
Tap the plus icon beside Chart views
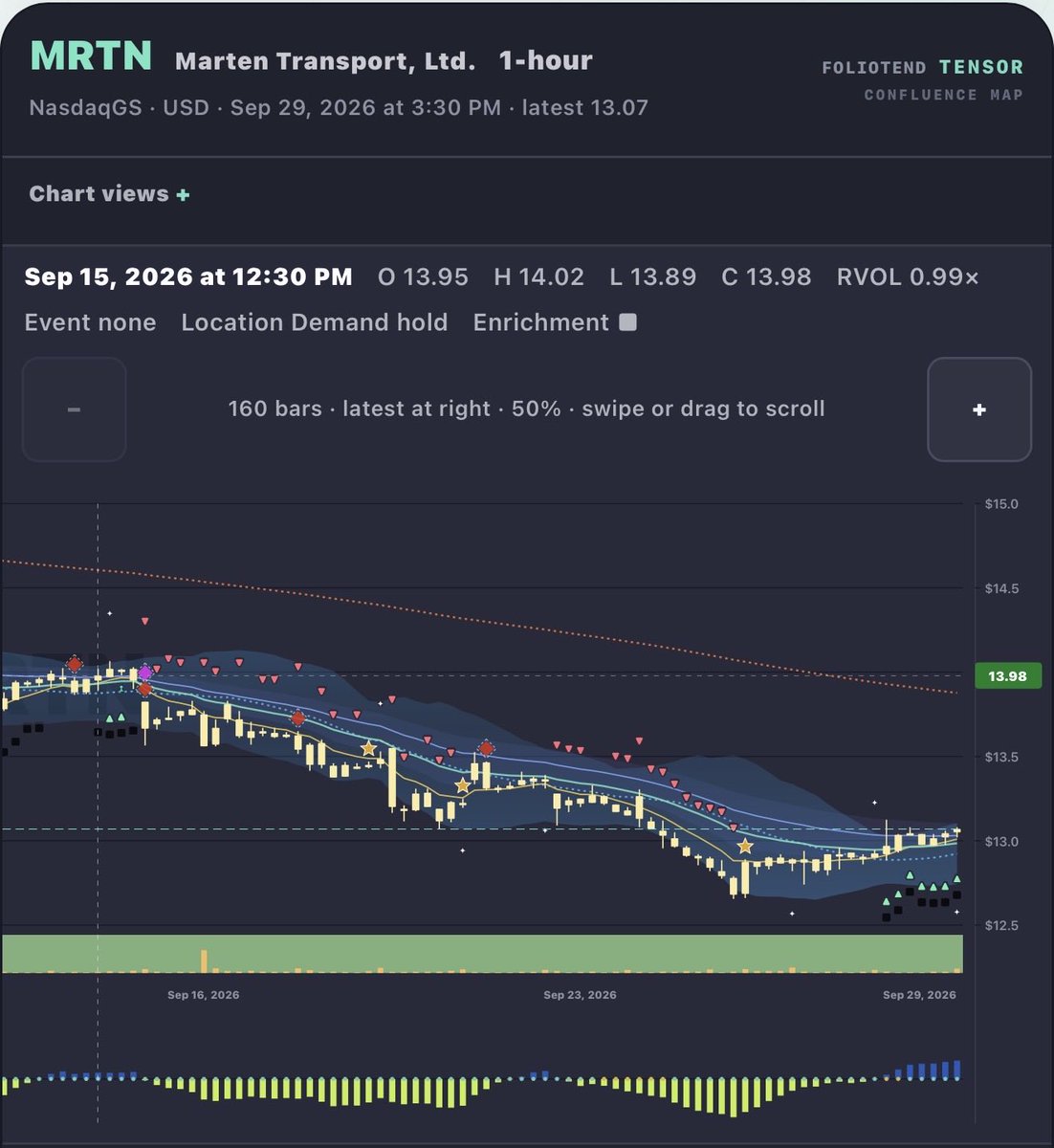(183, 195)
